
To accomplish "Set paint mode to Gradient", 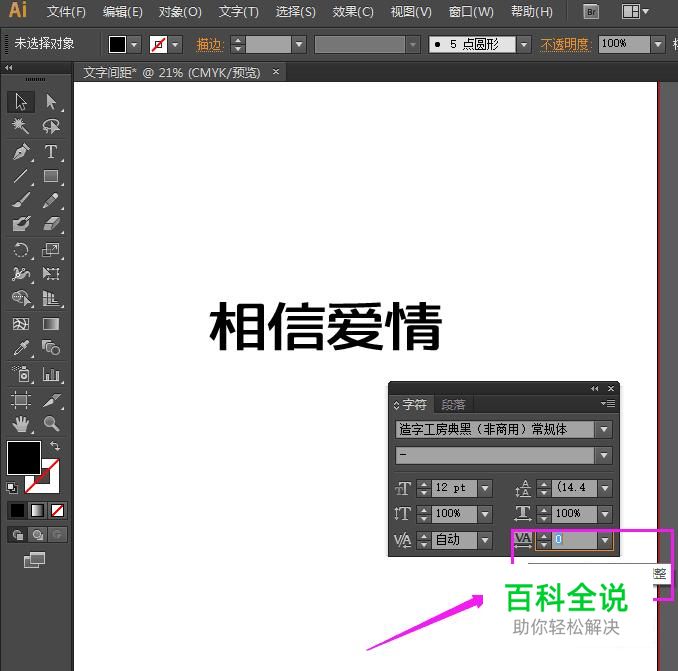I will point(37,511).
